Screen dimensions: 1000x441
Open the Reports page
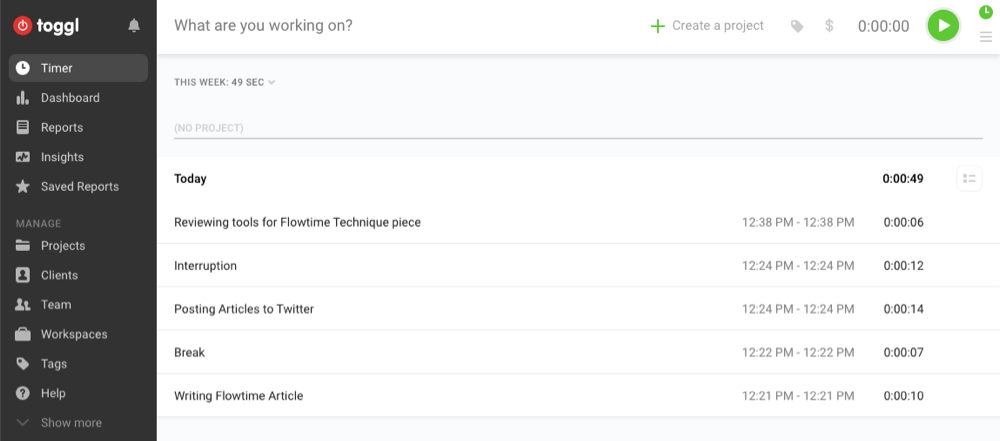[x=62, y=127]
